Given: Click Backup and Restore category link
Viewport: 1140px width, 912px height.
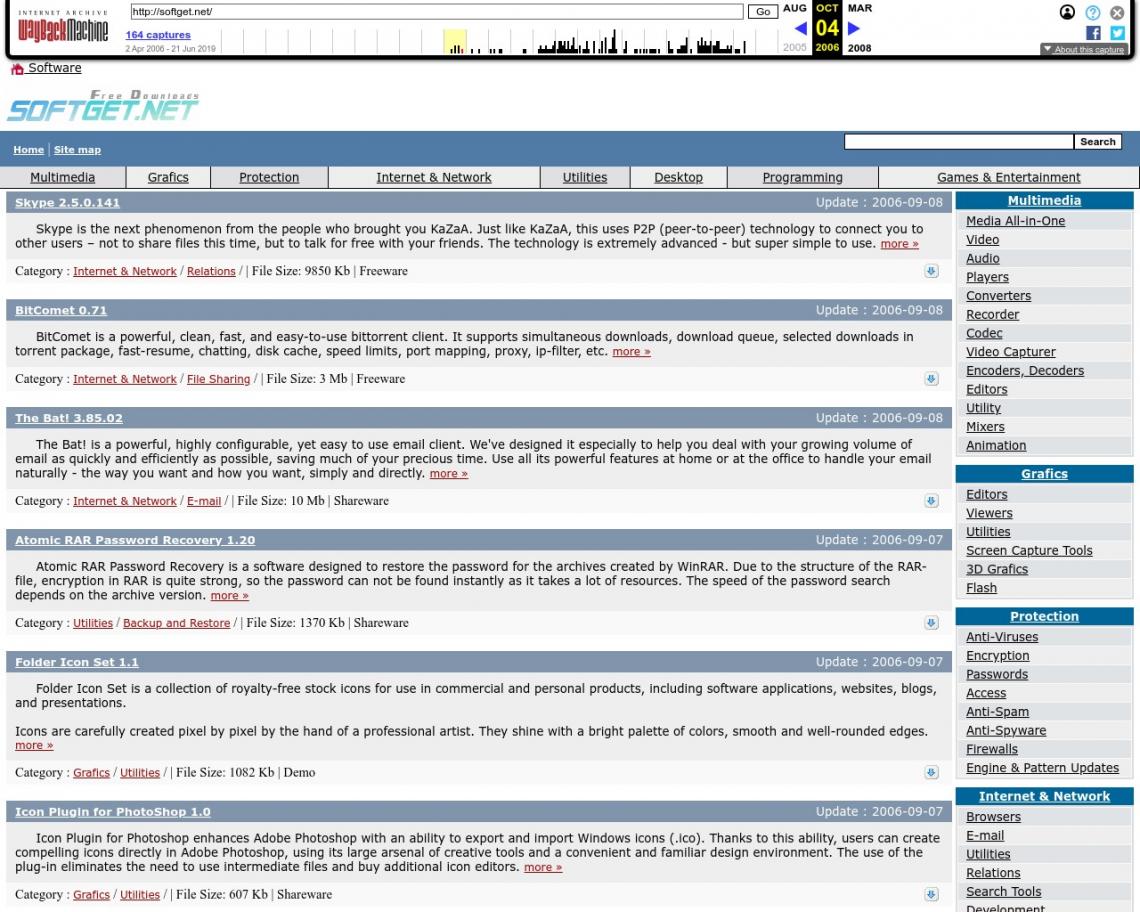Looking at the screenshot, I should point(177,623).
